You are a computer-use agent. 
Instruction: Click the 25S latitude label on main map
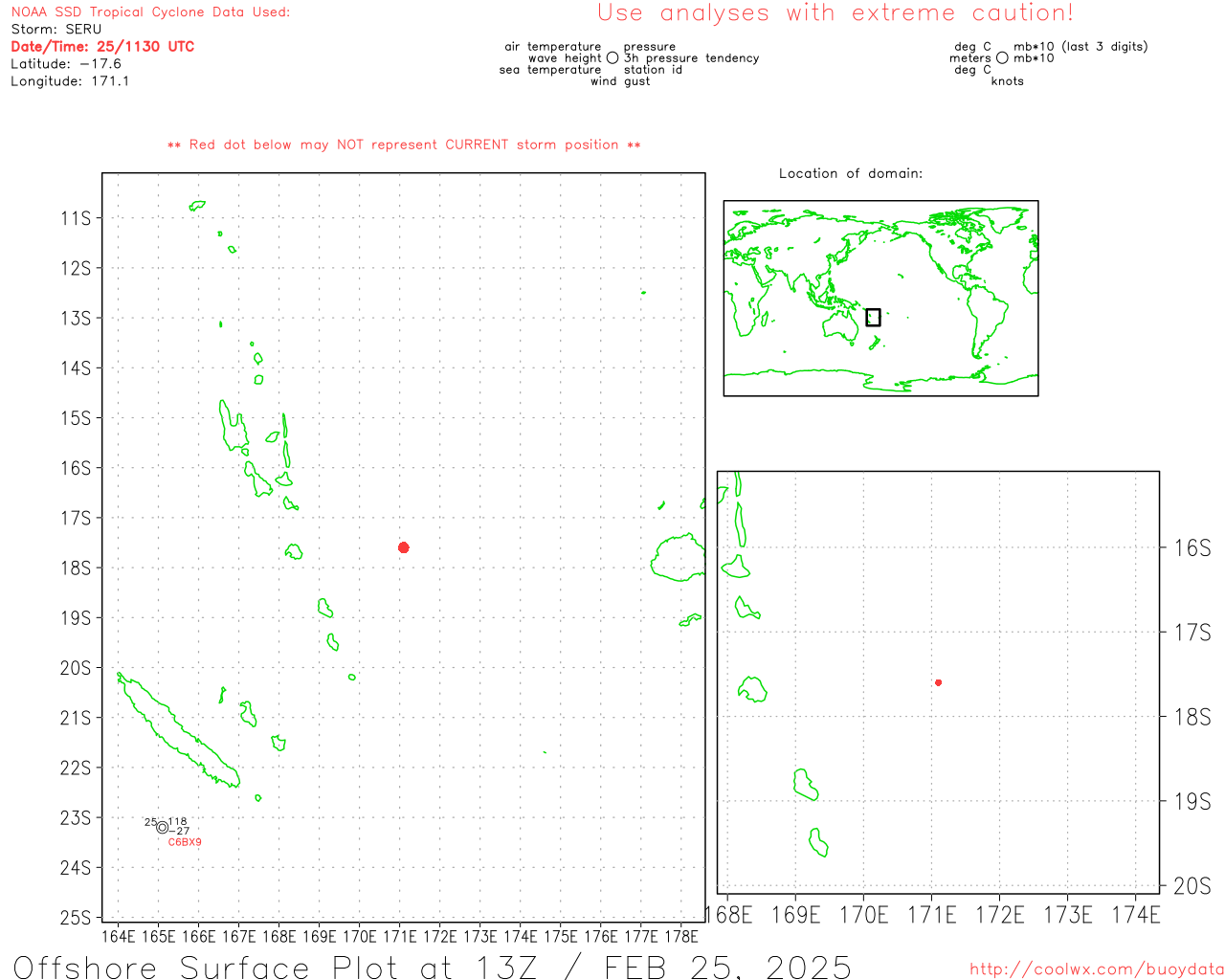76,917
